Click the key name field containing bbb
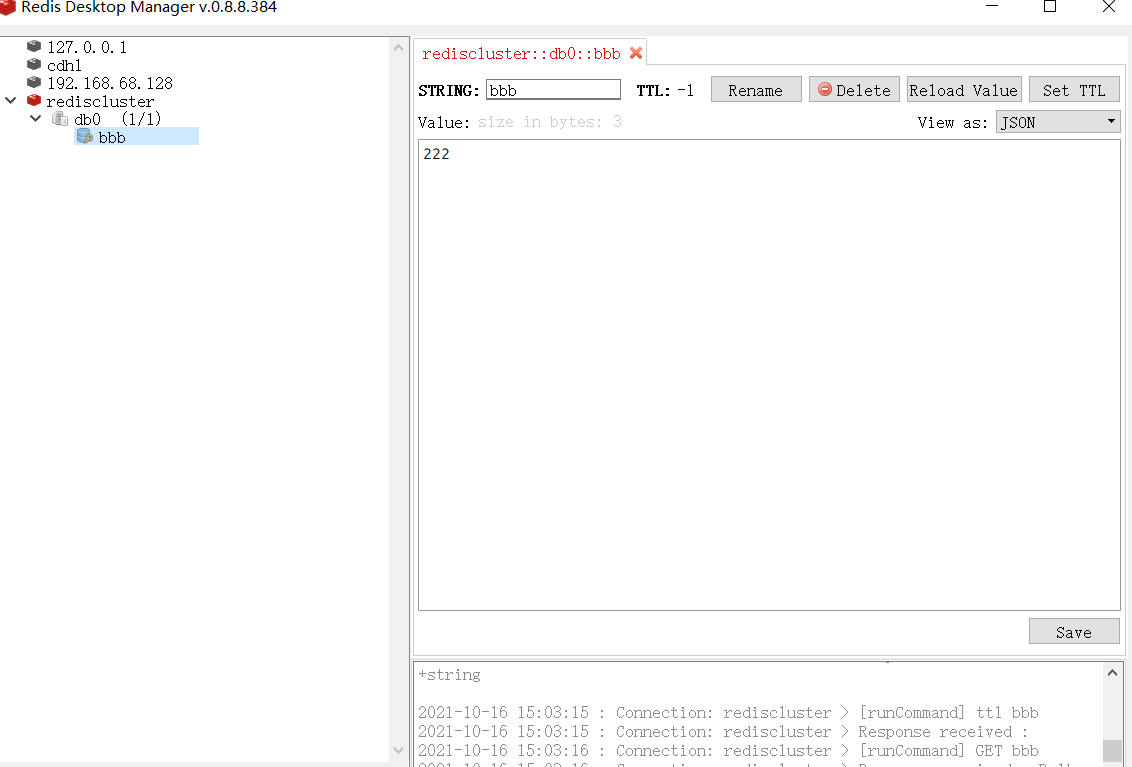The height and width of the screenshot is (767, 1132). 553,90
